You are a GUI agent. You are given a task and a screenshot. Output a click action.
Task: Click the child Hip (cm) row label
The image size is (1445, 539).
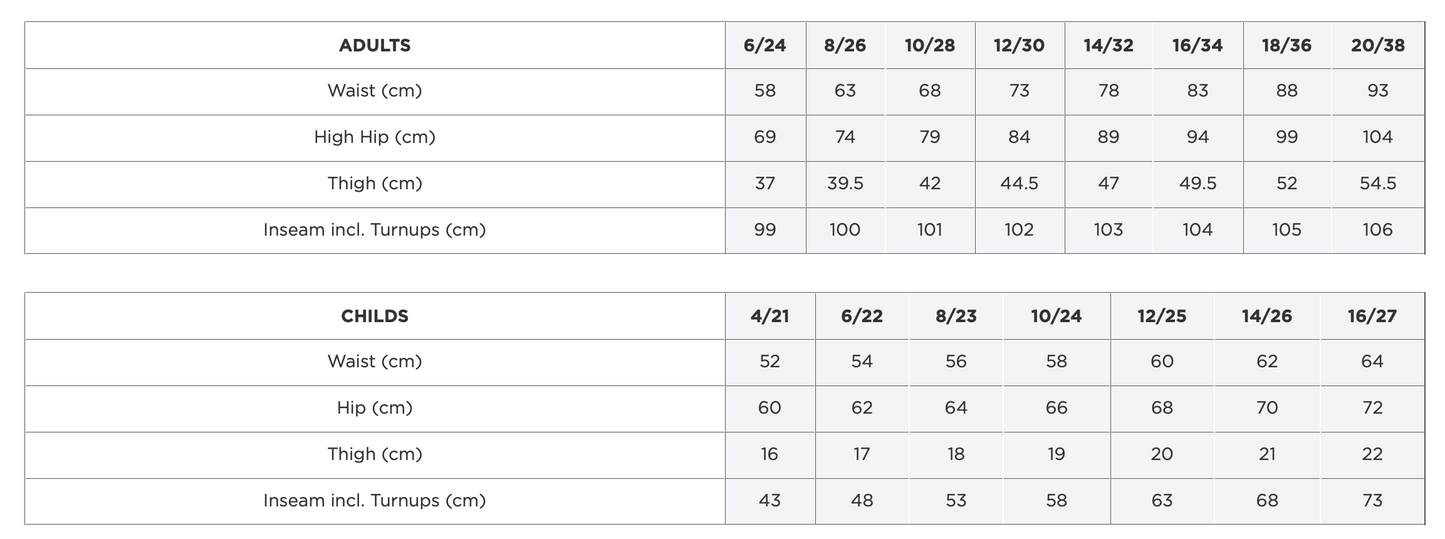(374, 408)
